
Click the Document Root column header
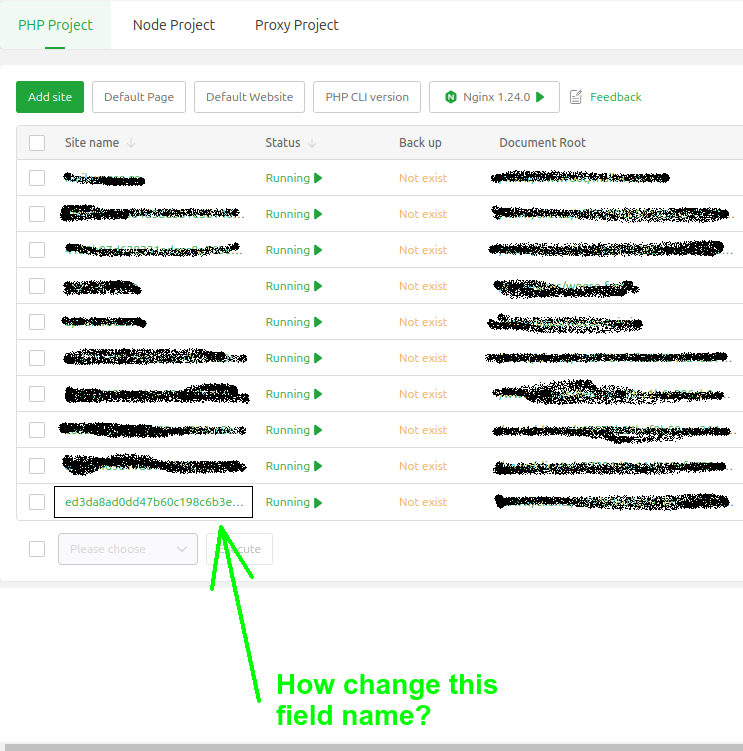(542, 143)
